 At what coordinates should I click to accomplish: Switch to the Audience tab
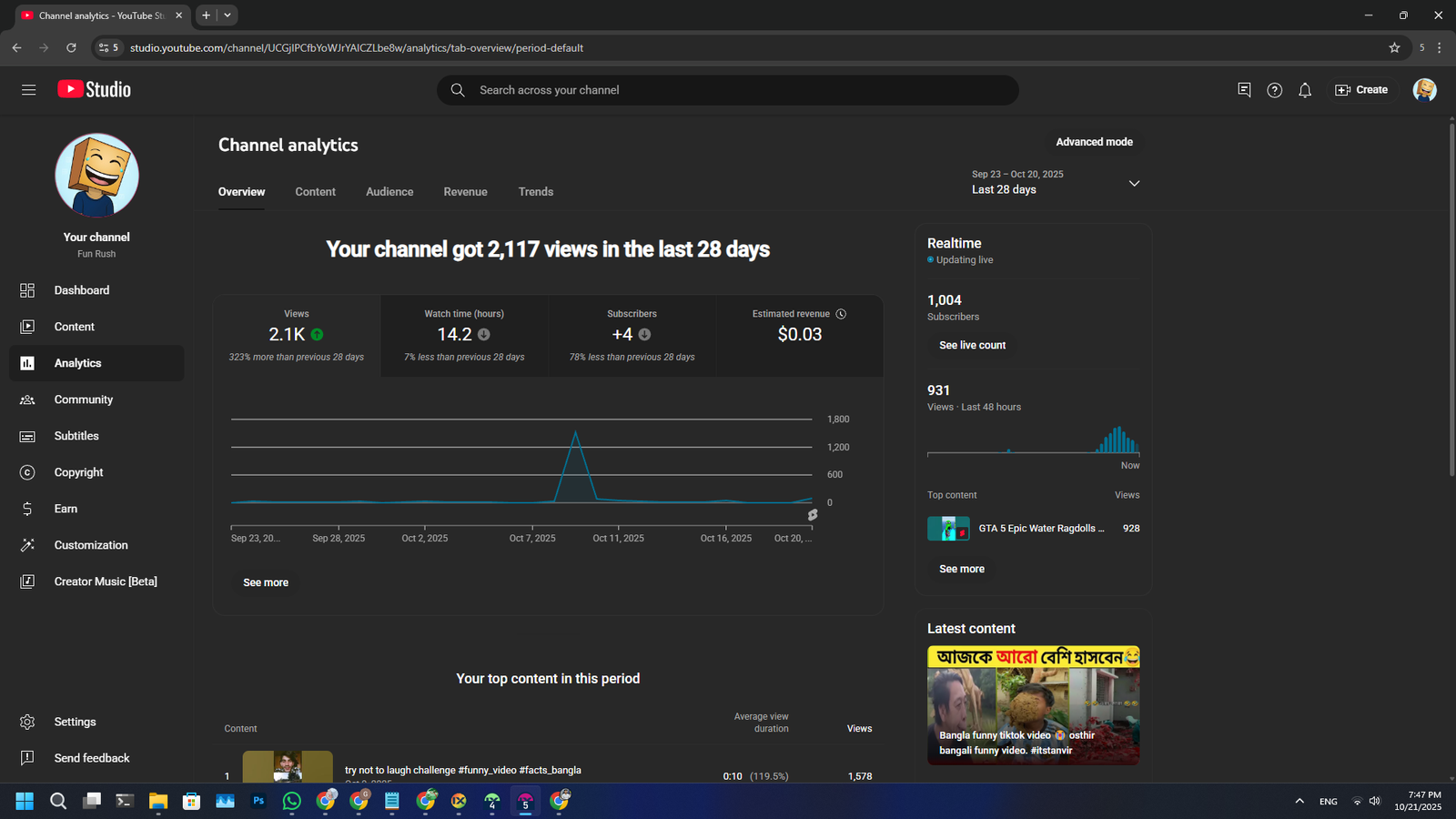[x=389, y=192]
